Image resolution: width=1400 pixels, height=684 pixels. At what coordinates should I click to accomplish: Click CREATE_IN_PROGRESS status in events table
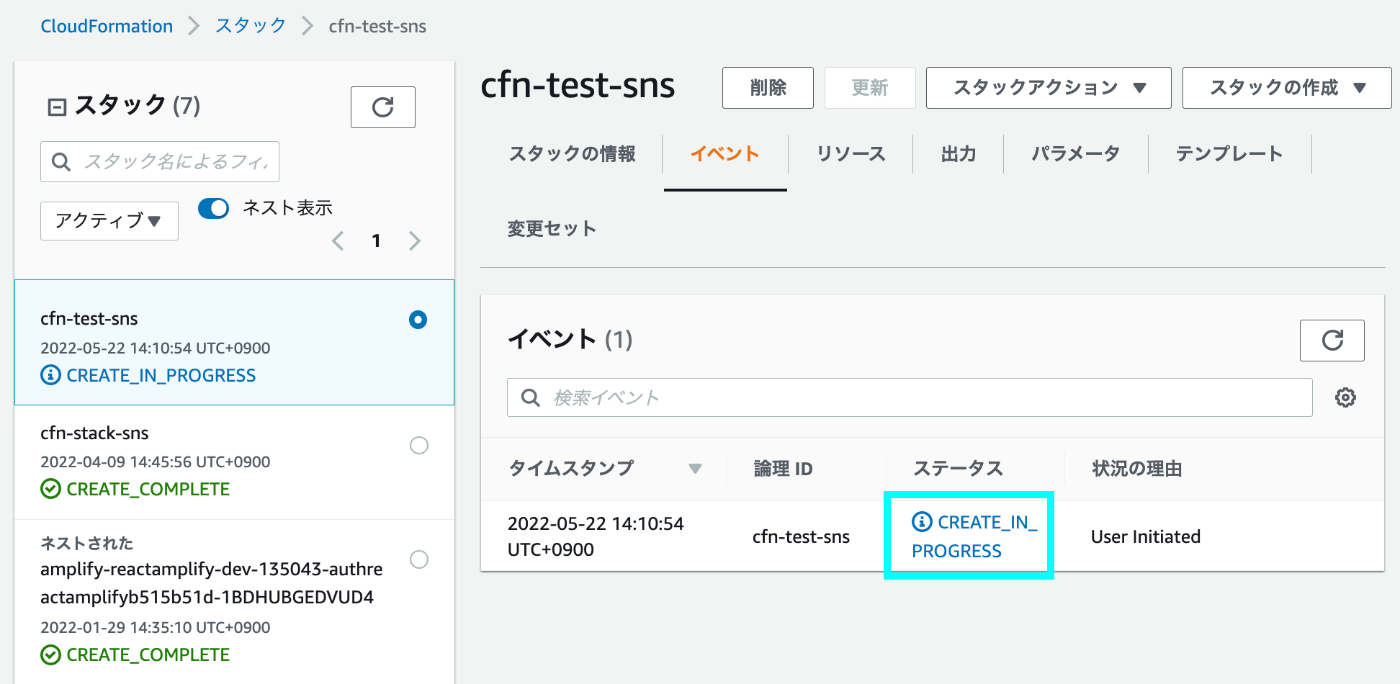(975, 536)
